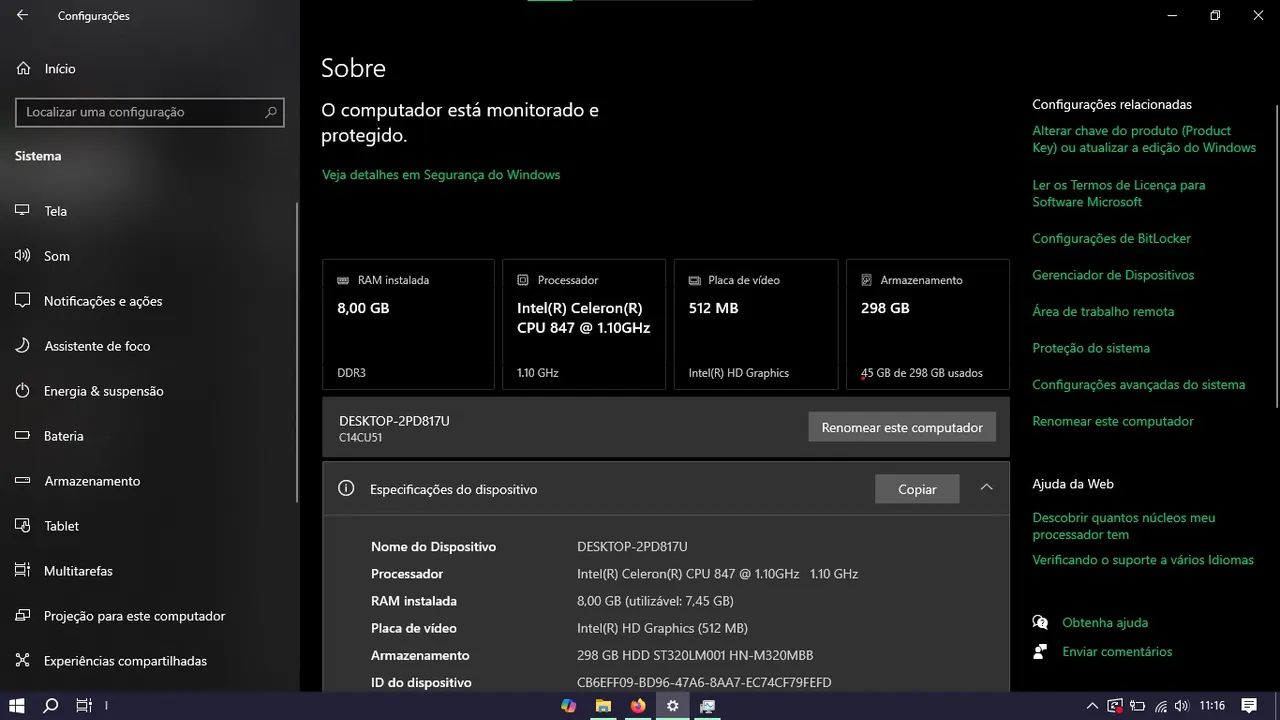
Task: Click the sidebar navigation scrollbar
Action: pos(297,350)
